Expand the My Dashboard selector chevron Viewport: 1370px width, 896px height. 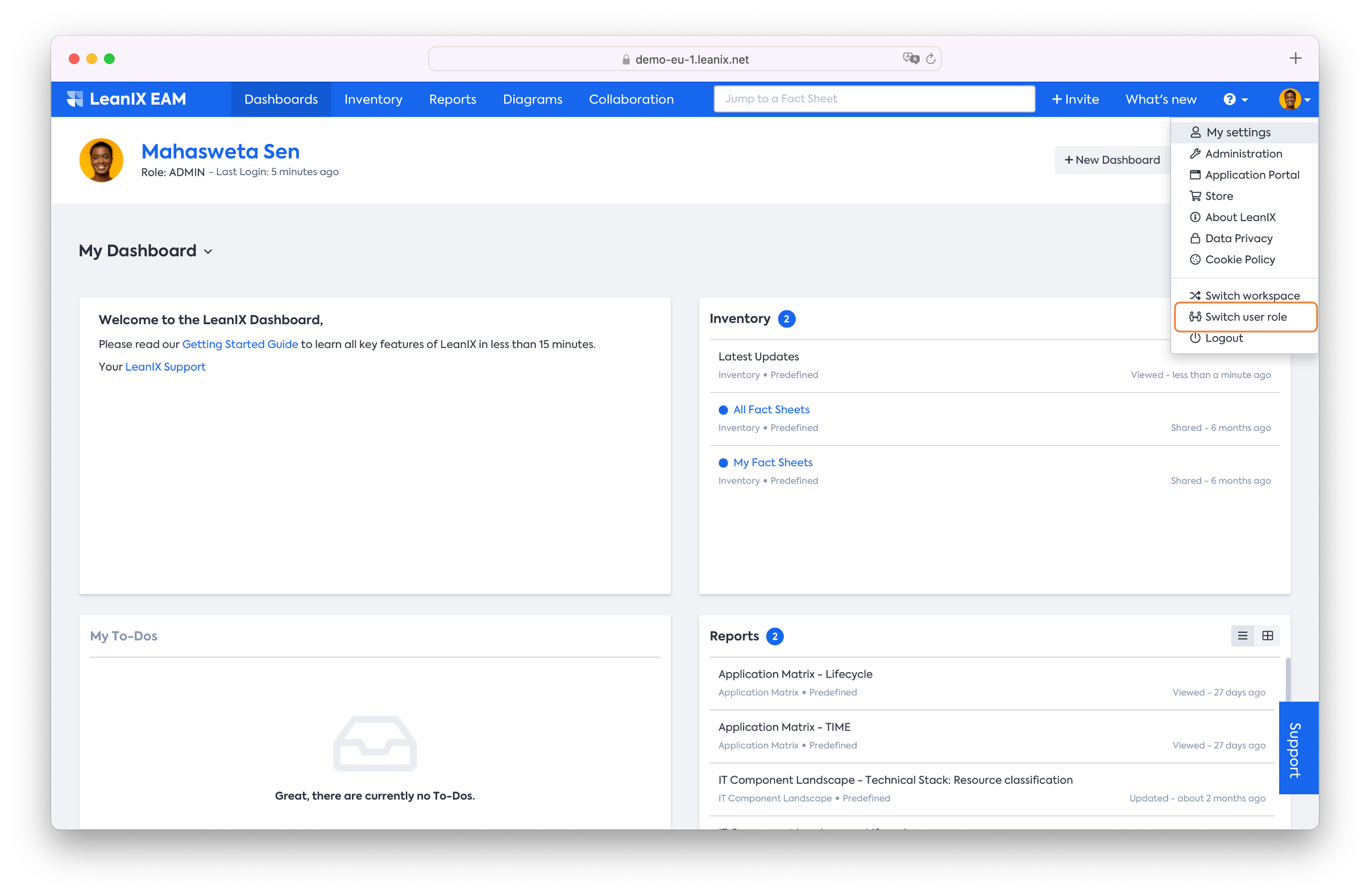pos(209,252)
